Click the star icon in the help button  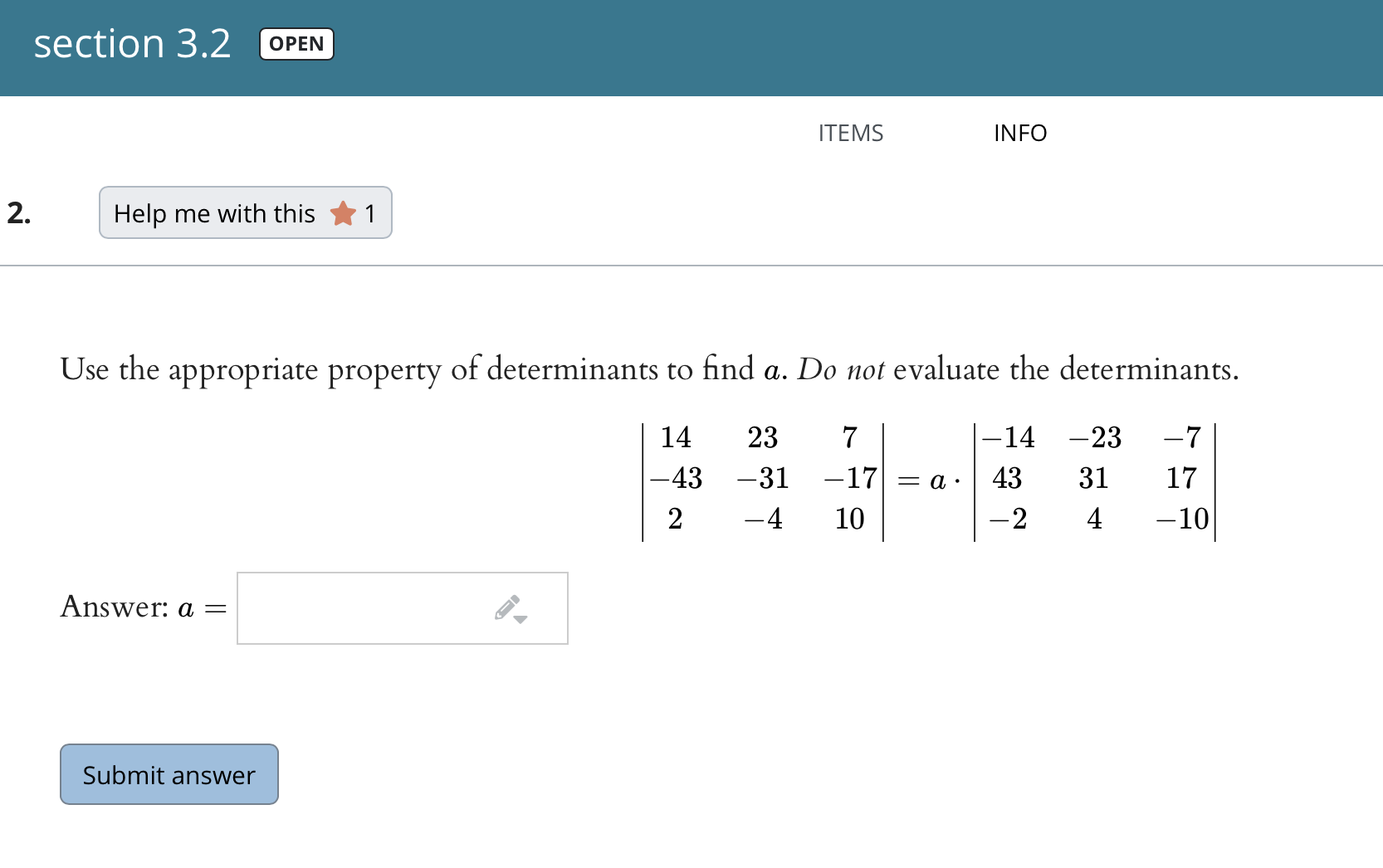[x=343, y=213]
